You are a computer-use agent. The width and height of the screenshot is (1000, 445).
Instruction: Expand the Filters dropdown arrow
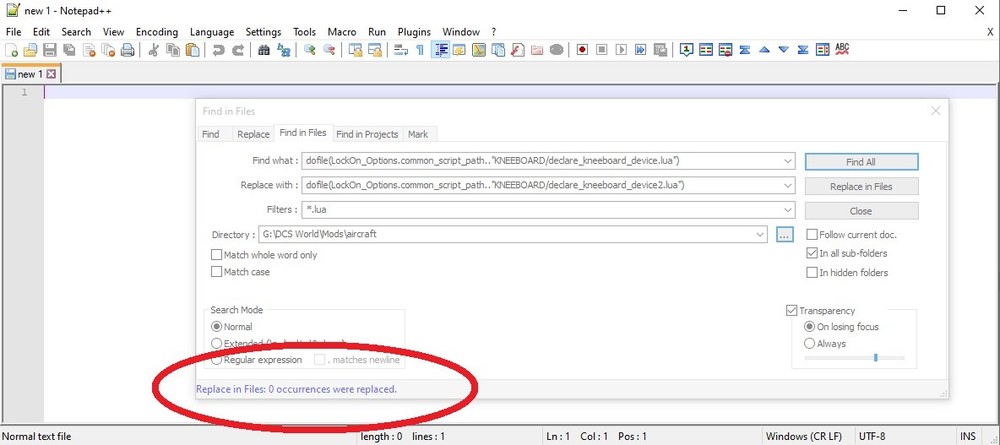pyautogui.click(x=788, y=210)
